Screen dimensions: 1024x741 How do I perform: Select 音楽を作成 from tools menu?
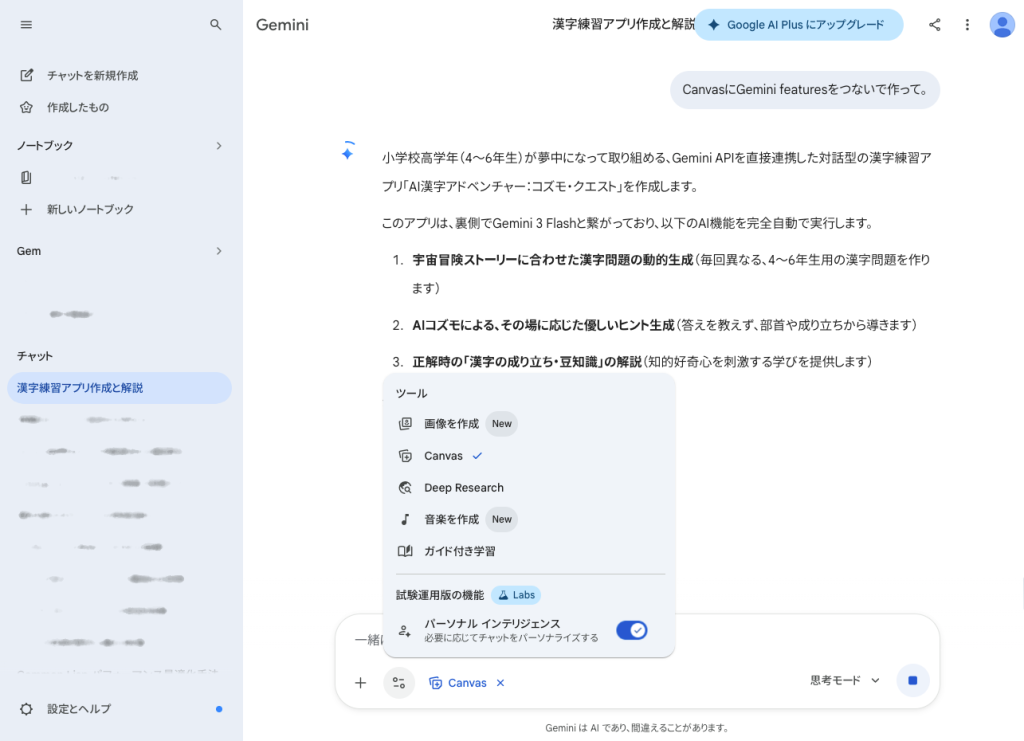(529, 520)
